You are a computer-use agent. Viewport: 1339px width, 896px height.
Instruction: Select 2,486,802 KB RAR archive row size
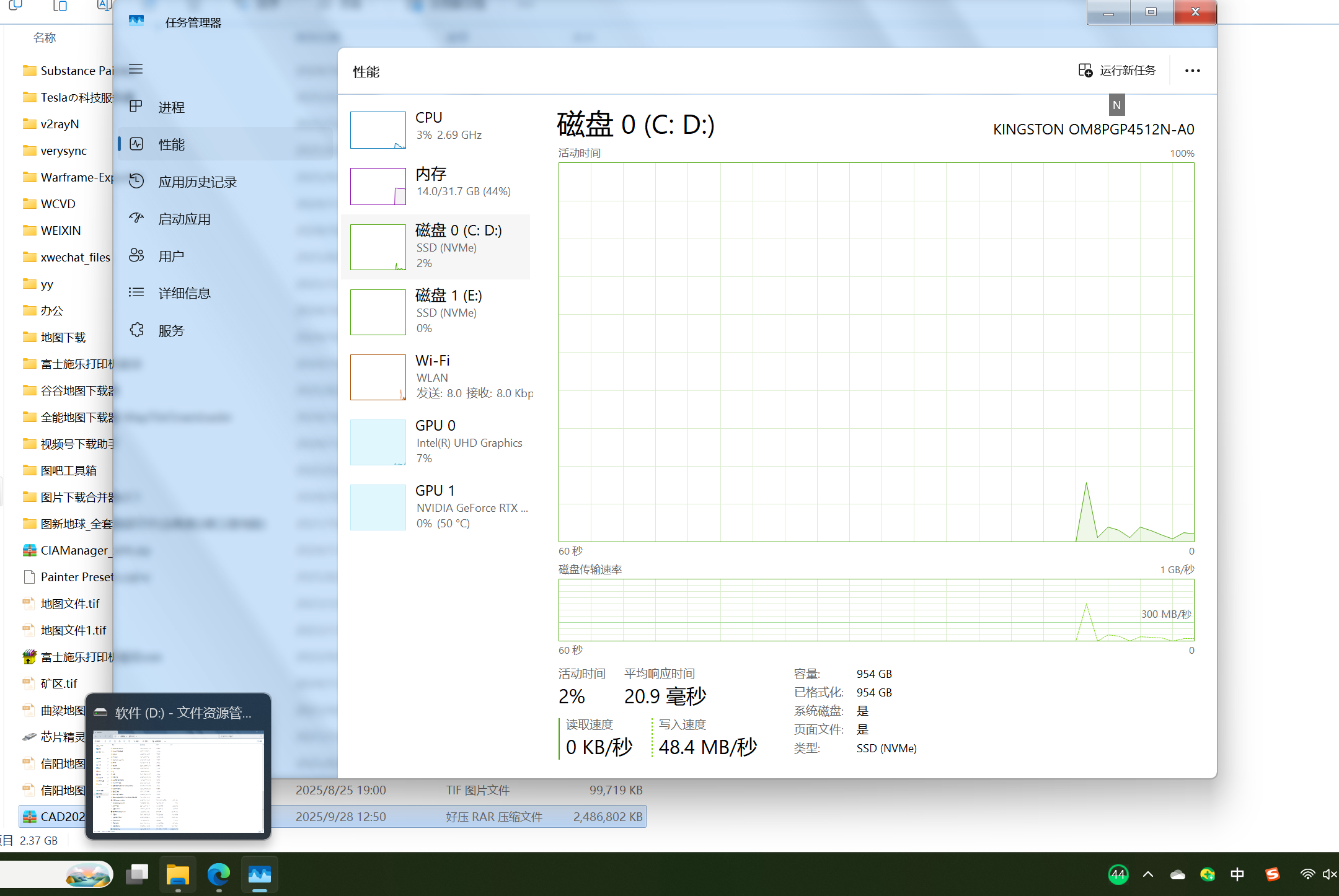[x=608, y=817]
